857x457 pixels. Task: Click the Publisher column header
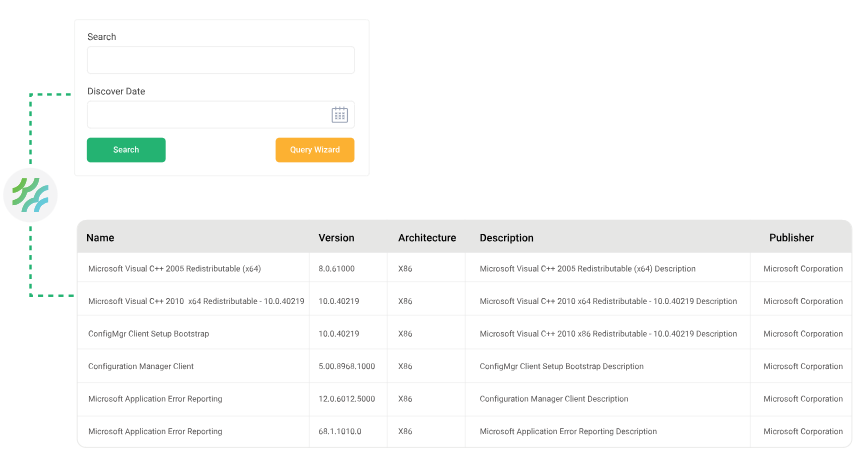(x=791, y=238)
